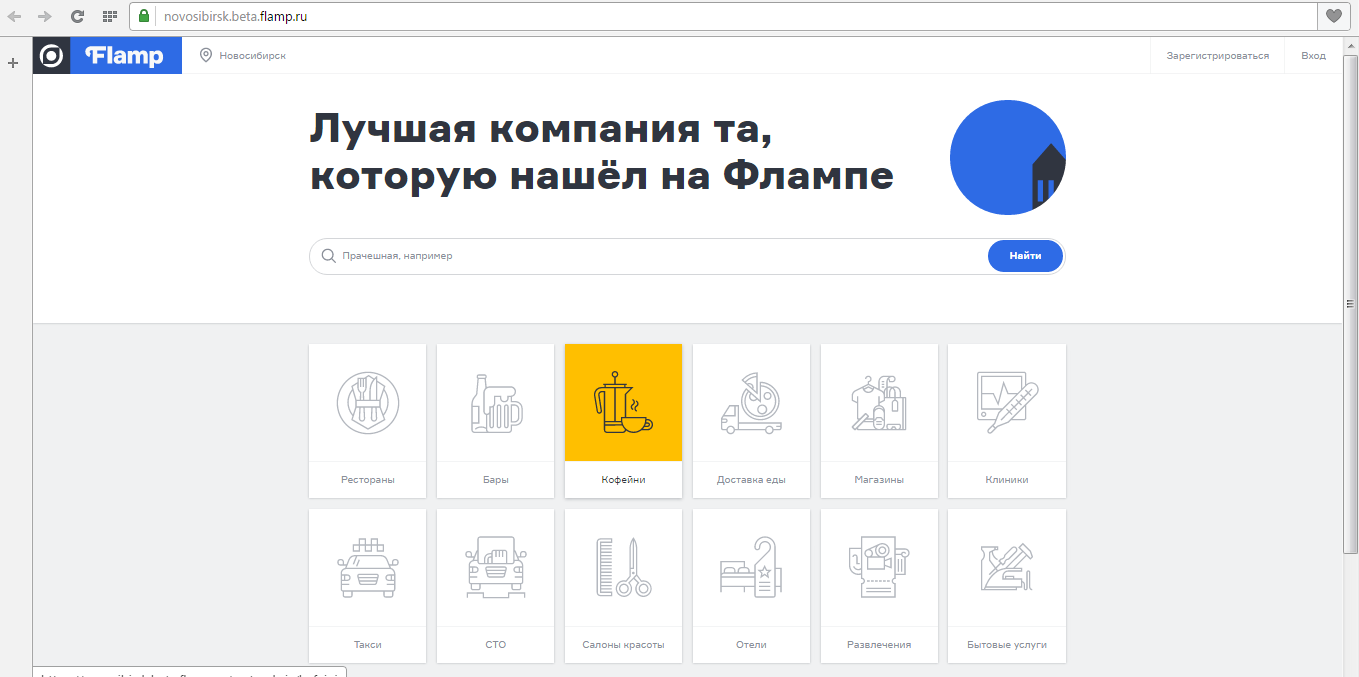Open new tab with plus icon
The height and width of the screenshot is (677, 1359).
[13, 63]
